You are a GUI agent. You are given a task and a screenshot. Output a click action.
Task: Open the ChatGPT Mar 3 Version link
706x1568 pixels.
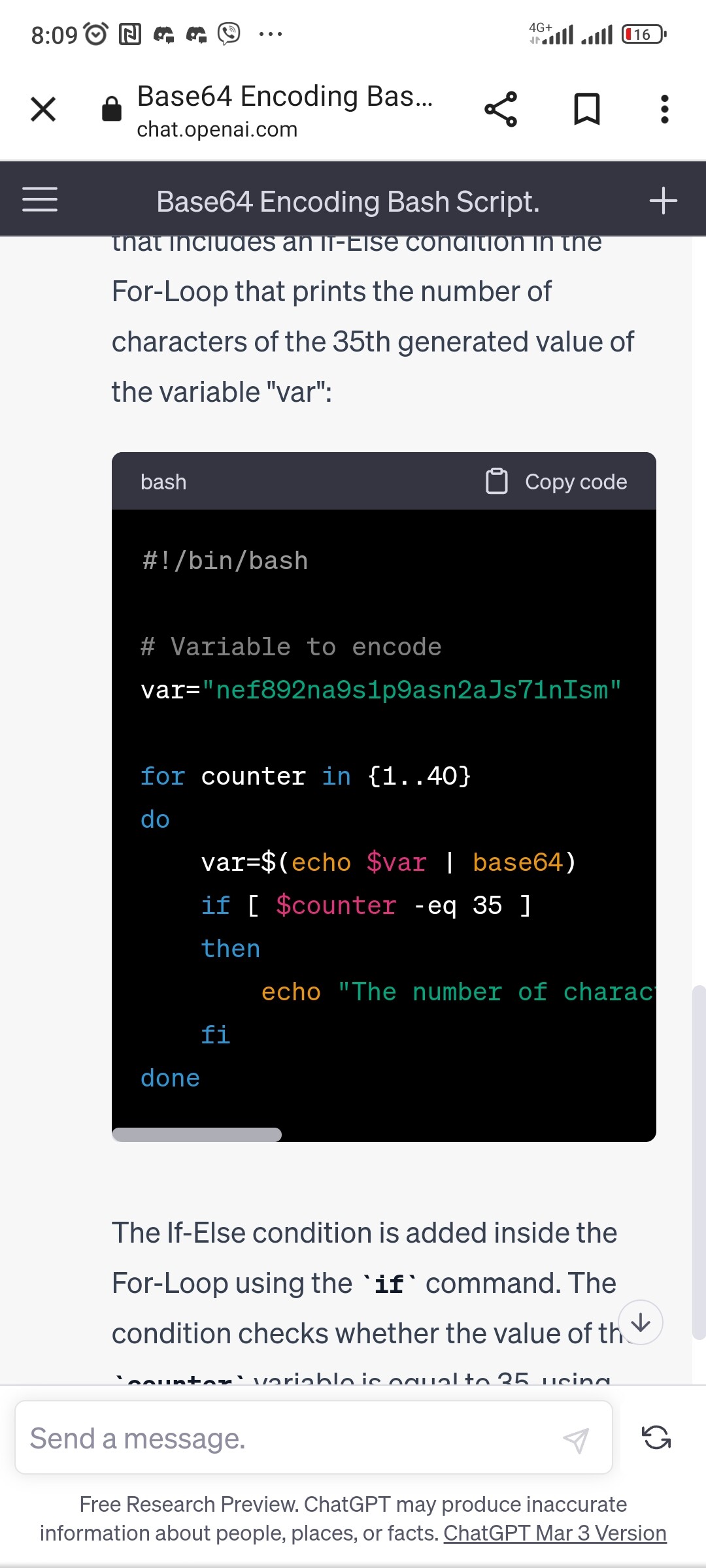[x=555, y=1533]
